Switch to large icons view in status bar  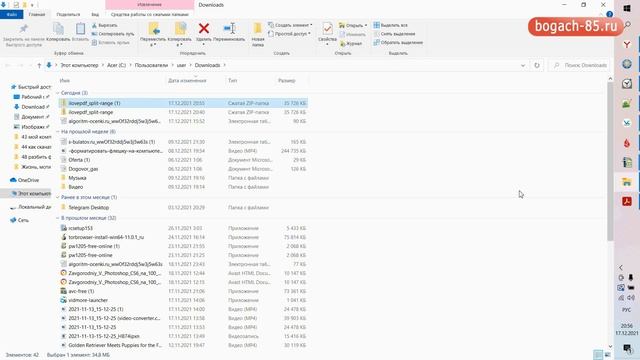[607, 355]
